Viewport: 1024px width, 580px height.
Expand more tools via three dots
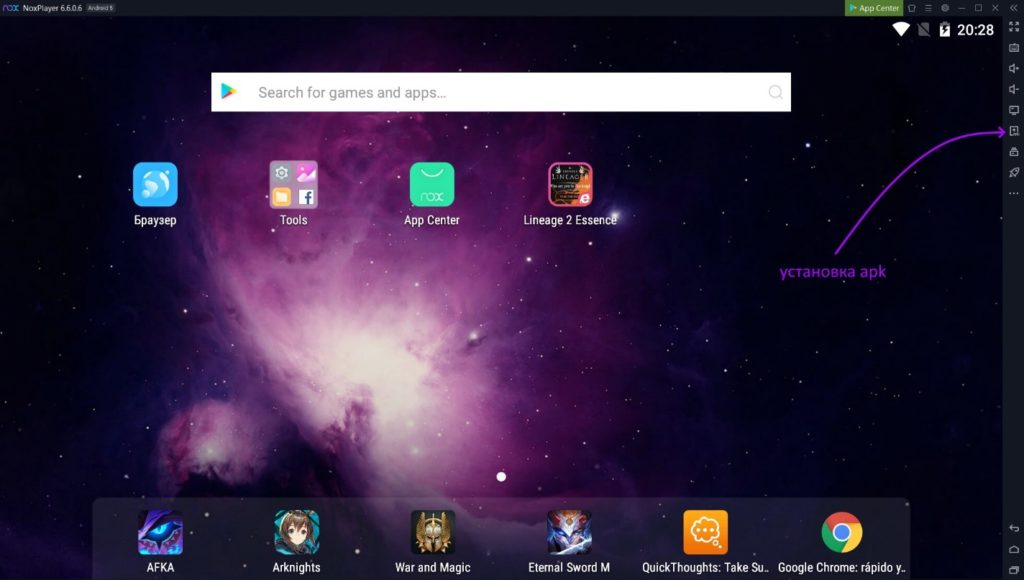click(x=1013, y=193)
